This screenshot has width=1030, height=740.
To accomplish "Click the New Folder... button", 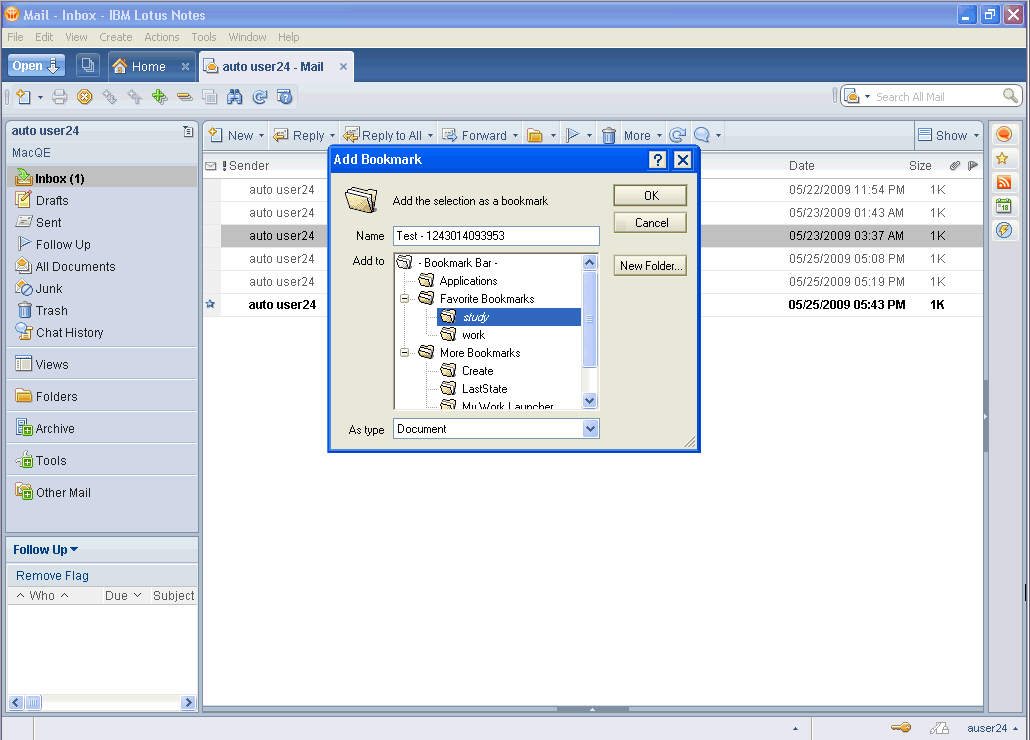I will (x=650, y=265).
